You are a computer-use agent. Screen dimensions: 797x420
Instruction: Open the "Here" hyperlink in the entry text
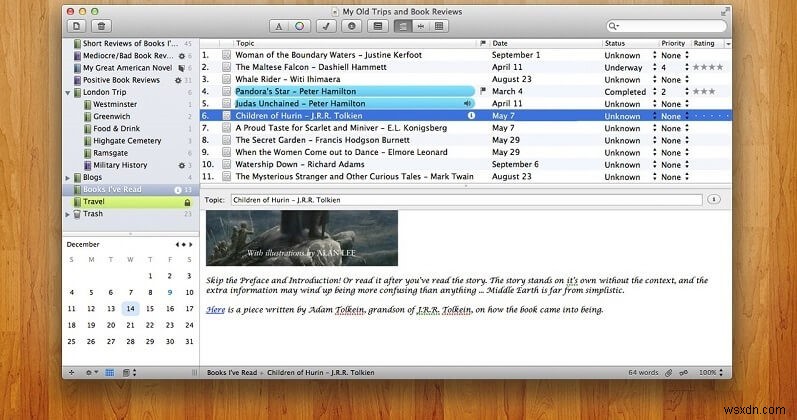point(215,310)
